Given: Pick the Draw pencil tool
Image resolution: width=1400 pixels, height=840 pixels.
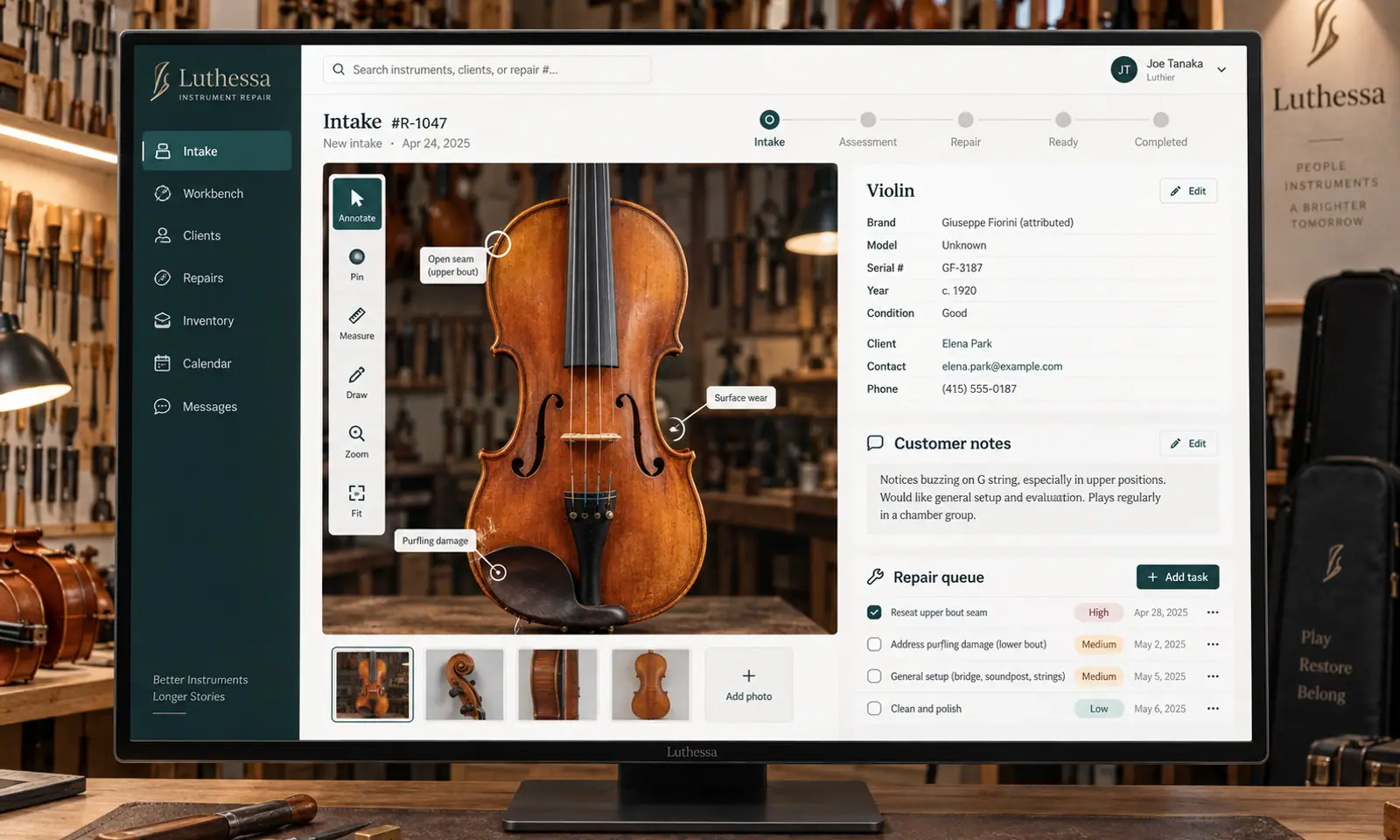Looking at the screenshot, I should (357, 382).
